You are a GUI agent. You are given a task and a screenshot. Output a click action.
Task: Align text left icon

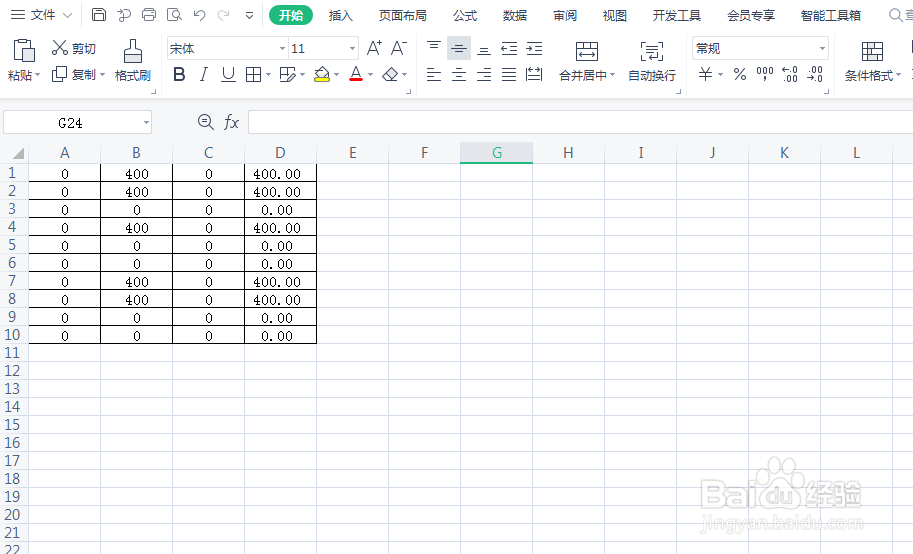(434, 75)
